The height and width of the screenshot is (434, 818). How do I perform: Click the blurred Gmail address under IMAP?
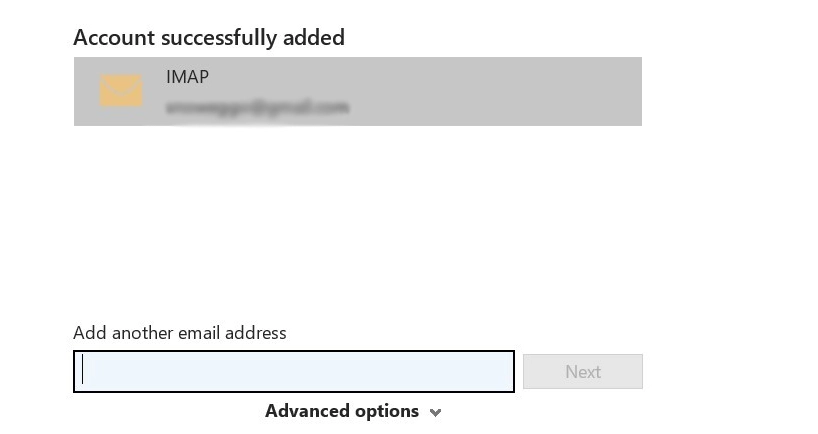(257, 106)
